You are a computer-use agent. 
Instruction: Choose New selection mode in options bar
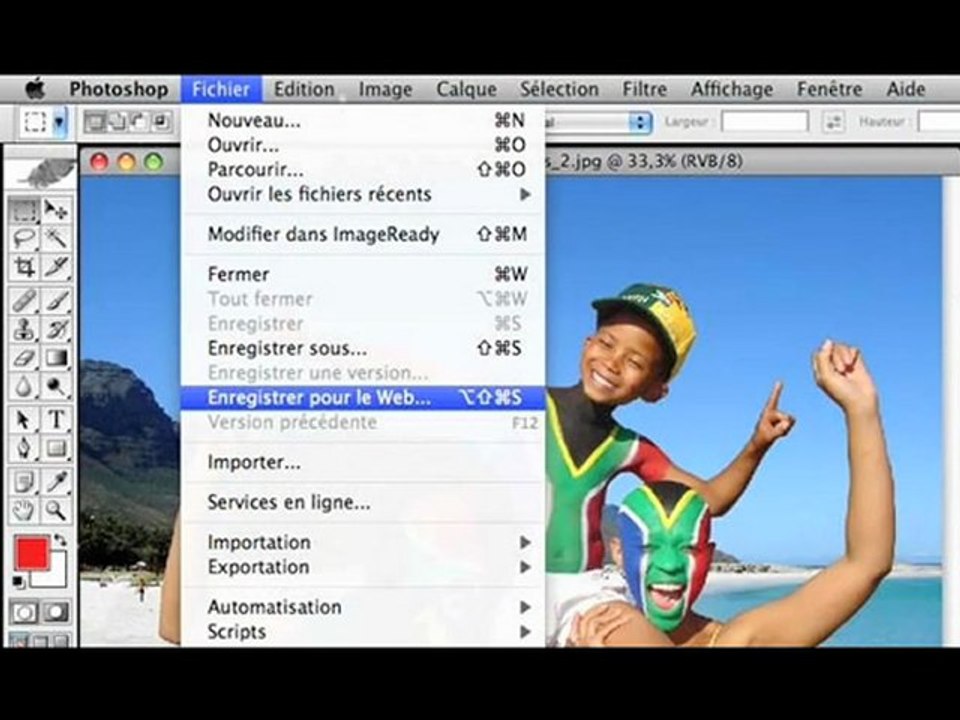(95, 122)
